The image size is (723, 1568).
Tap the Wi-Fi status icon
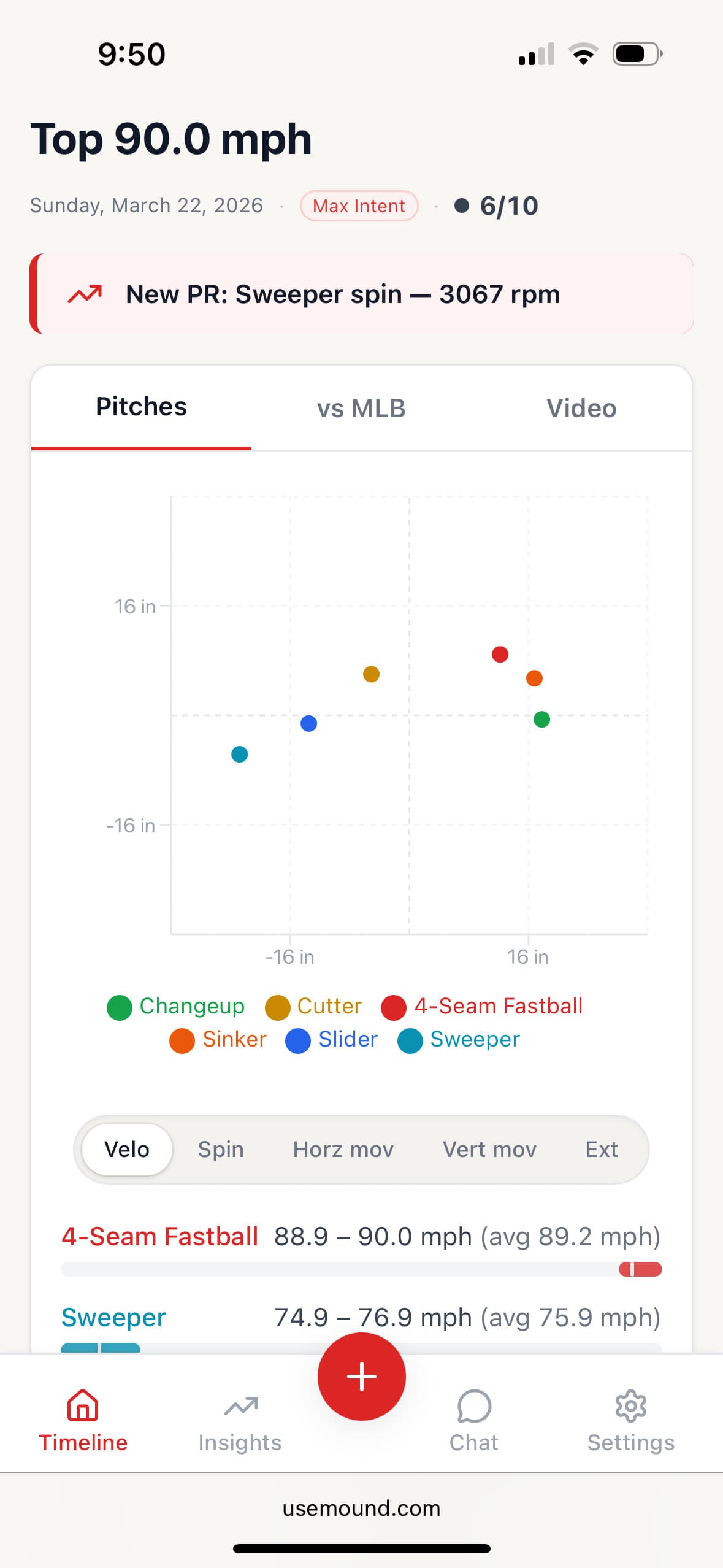[x=583, y=54]
